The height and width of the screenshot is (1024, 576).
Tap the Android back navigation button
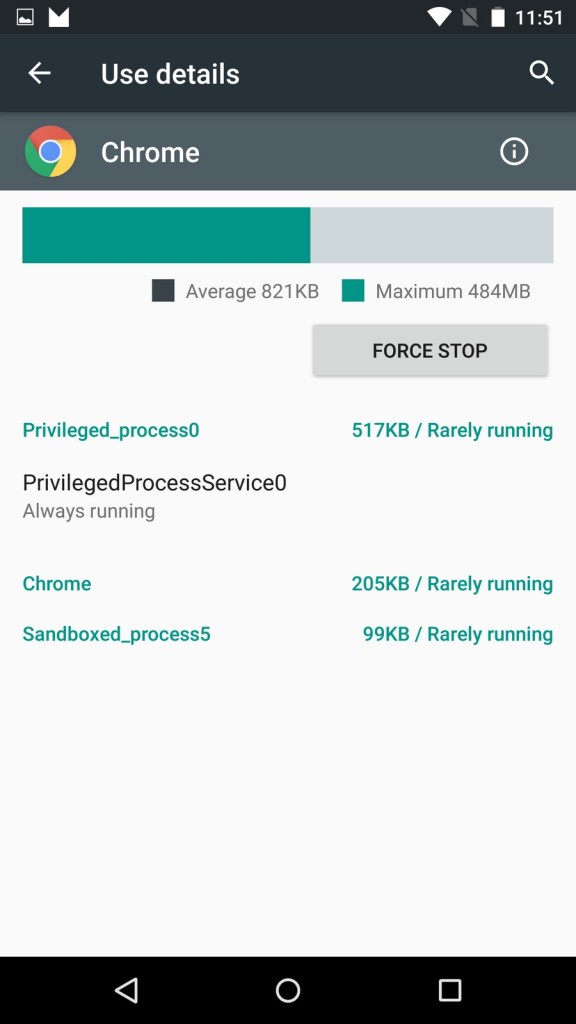click(126, 990)
